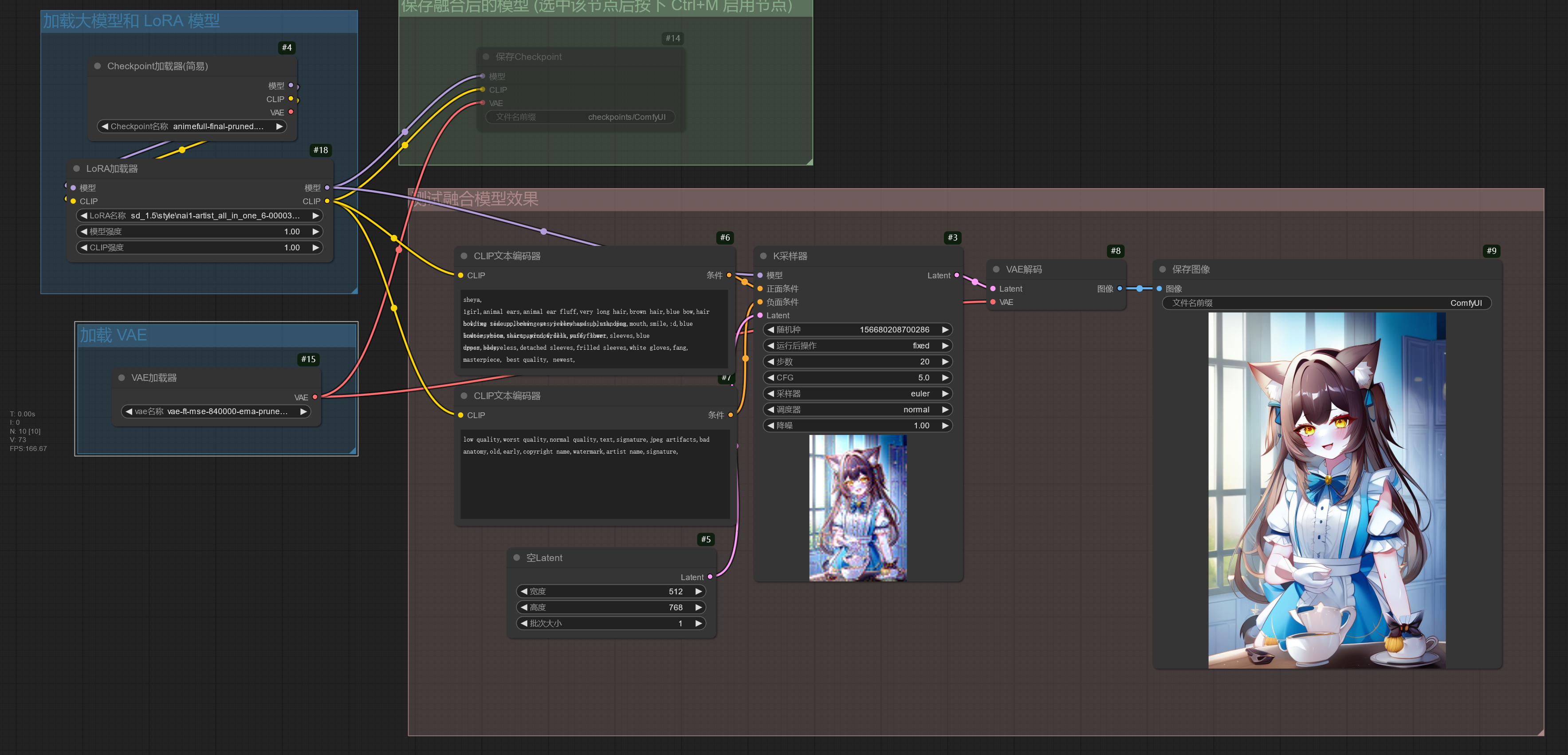1568x755 pixels.
Task: Click the CLIP output port of Checkpoint加载器(简易)
Action: point(291,99)
